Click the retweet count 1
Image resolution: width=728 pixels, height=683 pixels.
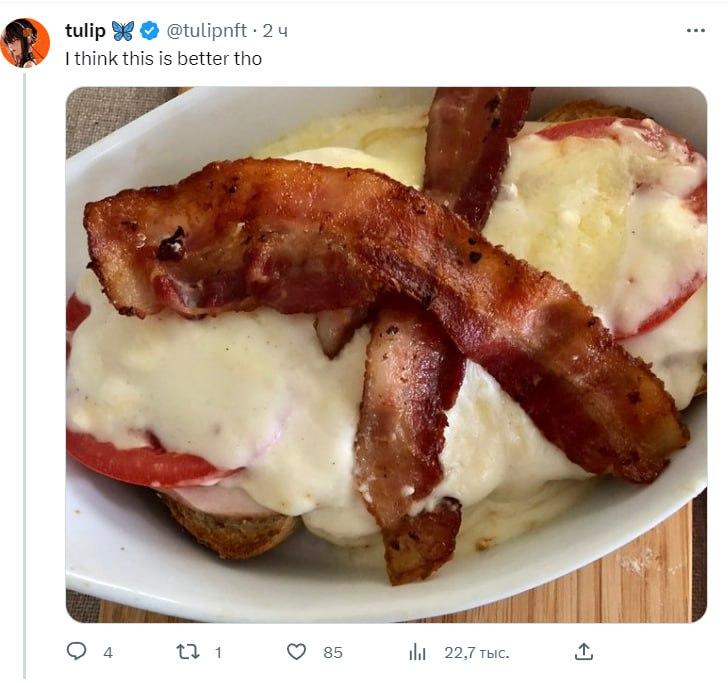click(218, 652)
